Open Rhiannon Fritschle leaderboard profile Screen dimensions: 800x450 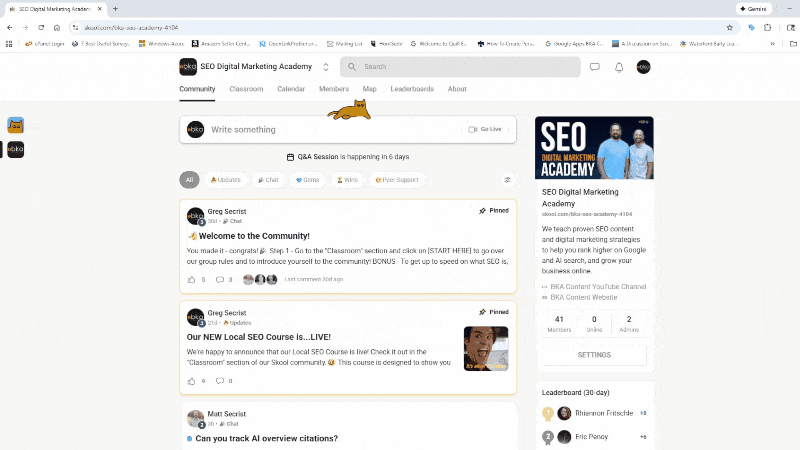(604, 413)
